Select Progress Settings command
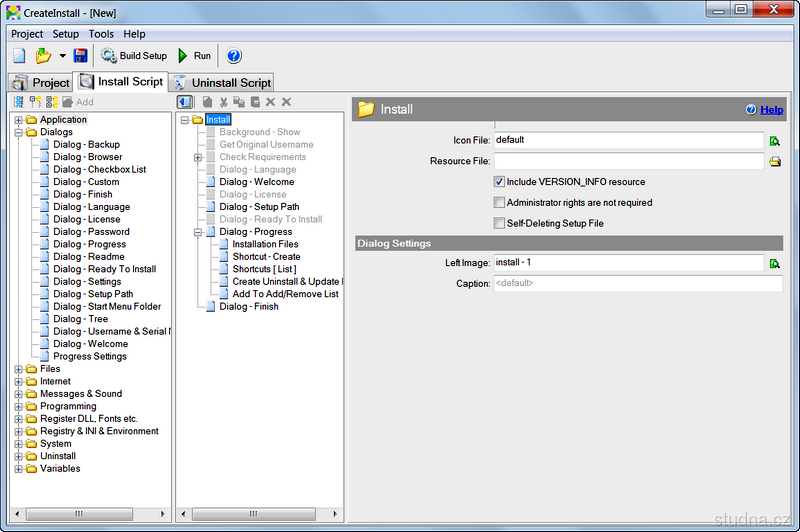The image size is (800, 532). pyautogui.click(x=90, y=357)
